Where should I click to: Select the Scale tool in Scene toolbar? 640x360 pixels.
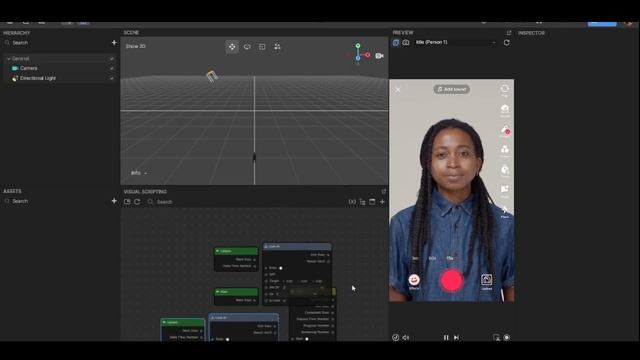click(262, 47)
